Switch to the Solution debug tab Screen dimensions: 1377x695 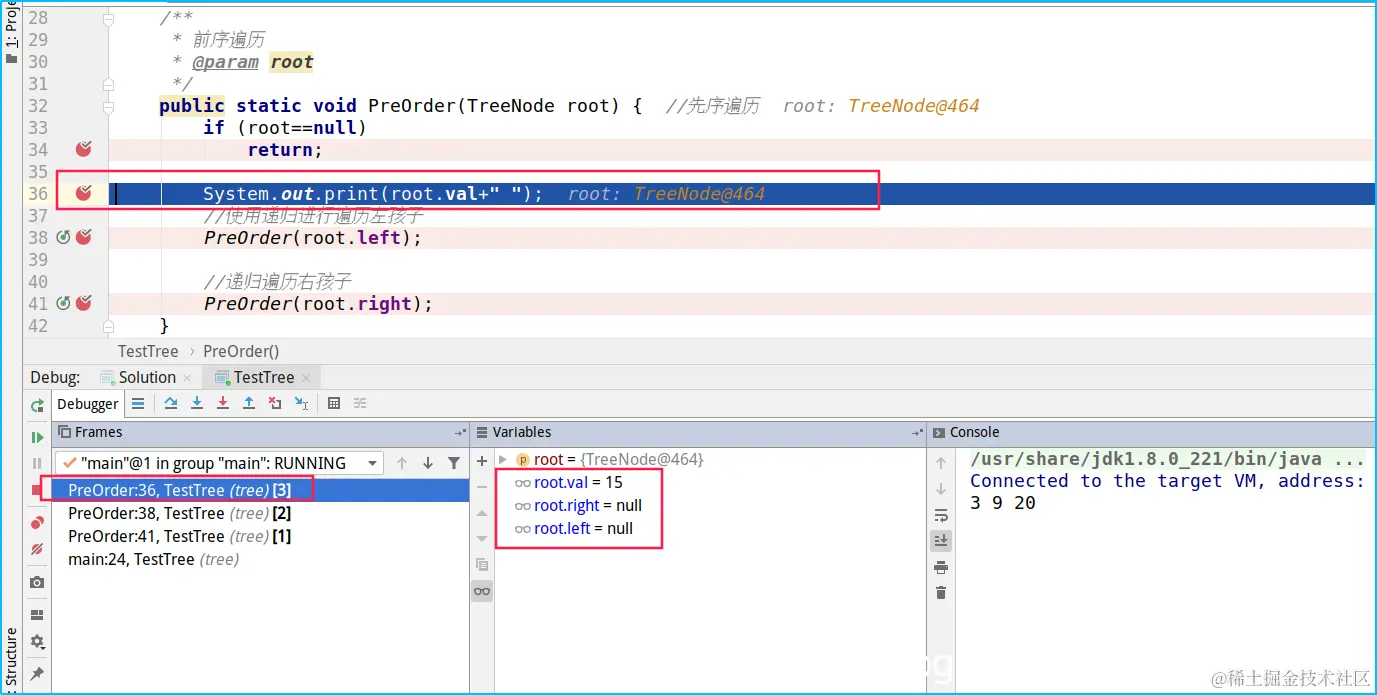[147, 377]
